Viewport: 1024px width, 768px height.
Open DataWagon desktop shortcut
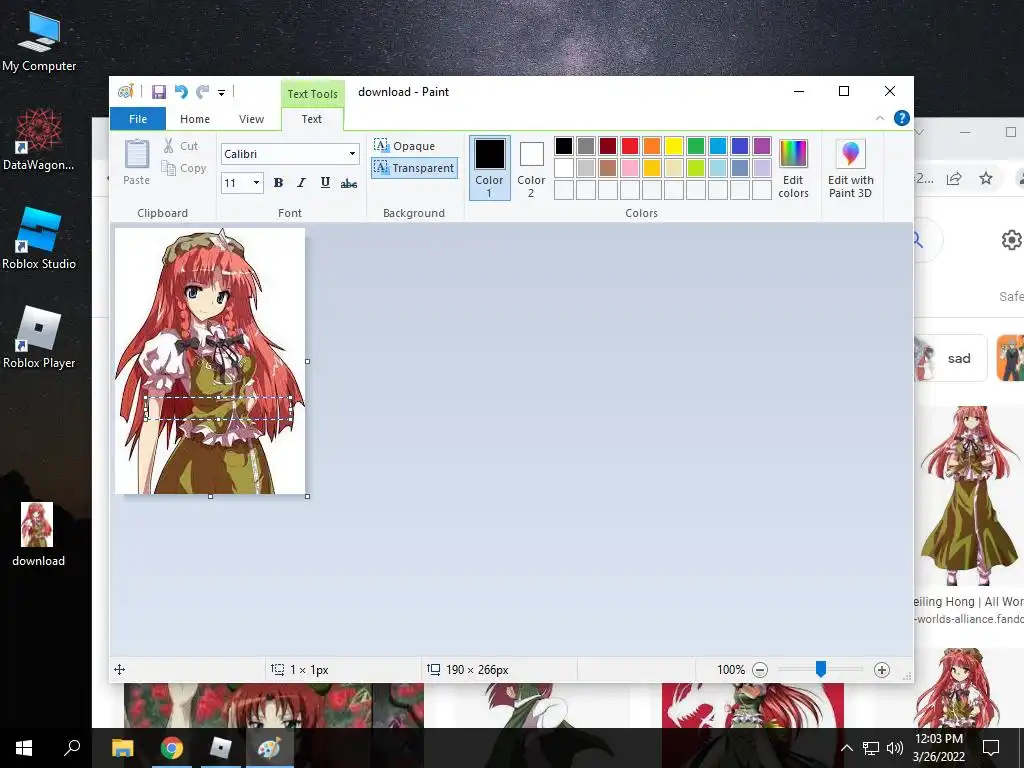pyautogui.click(x=39, y=140)
